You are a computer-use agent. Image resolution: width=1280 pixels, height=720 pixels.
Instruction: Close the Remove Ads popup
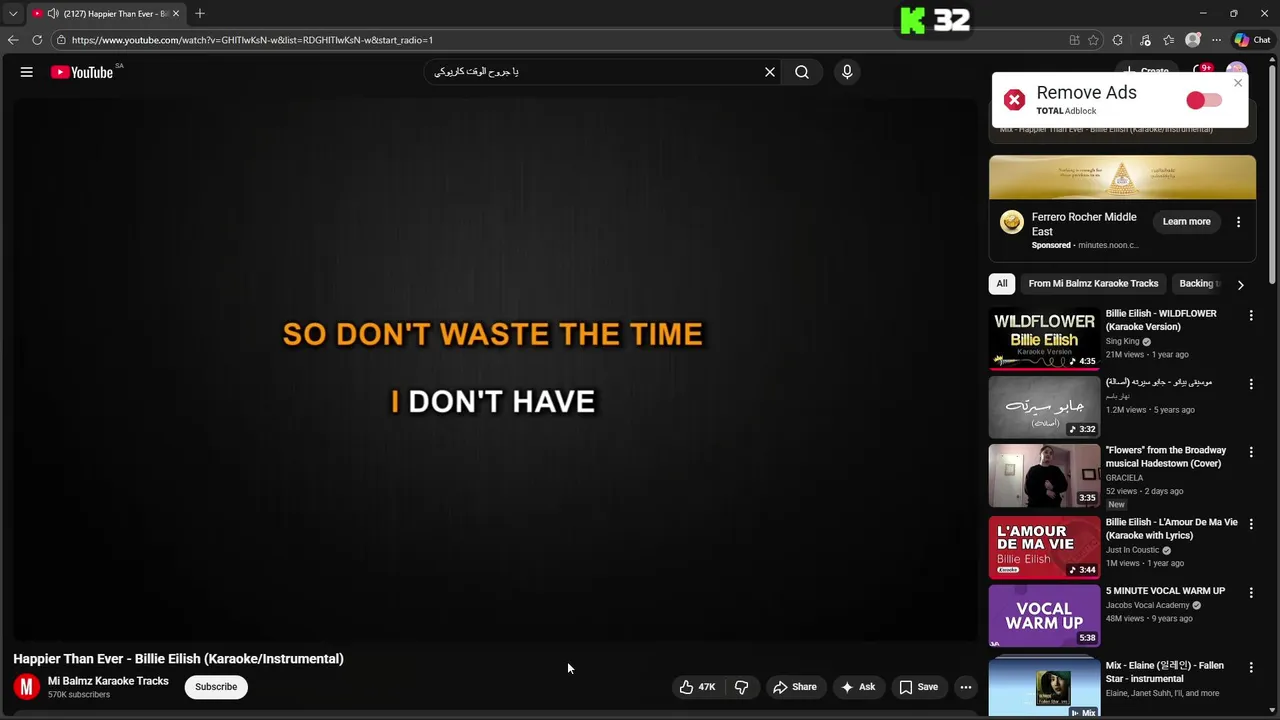(x=1238, y=83)
